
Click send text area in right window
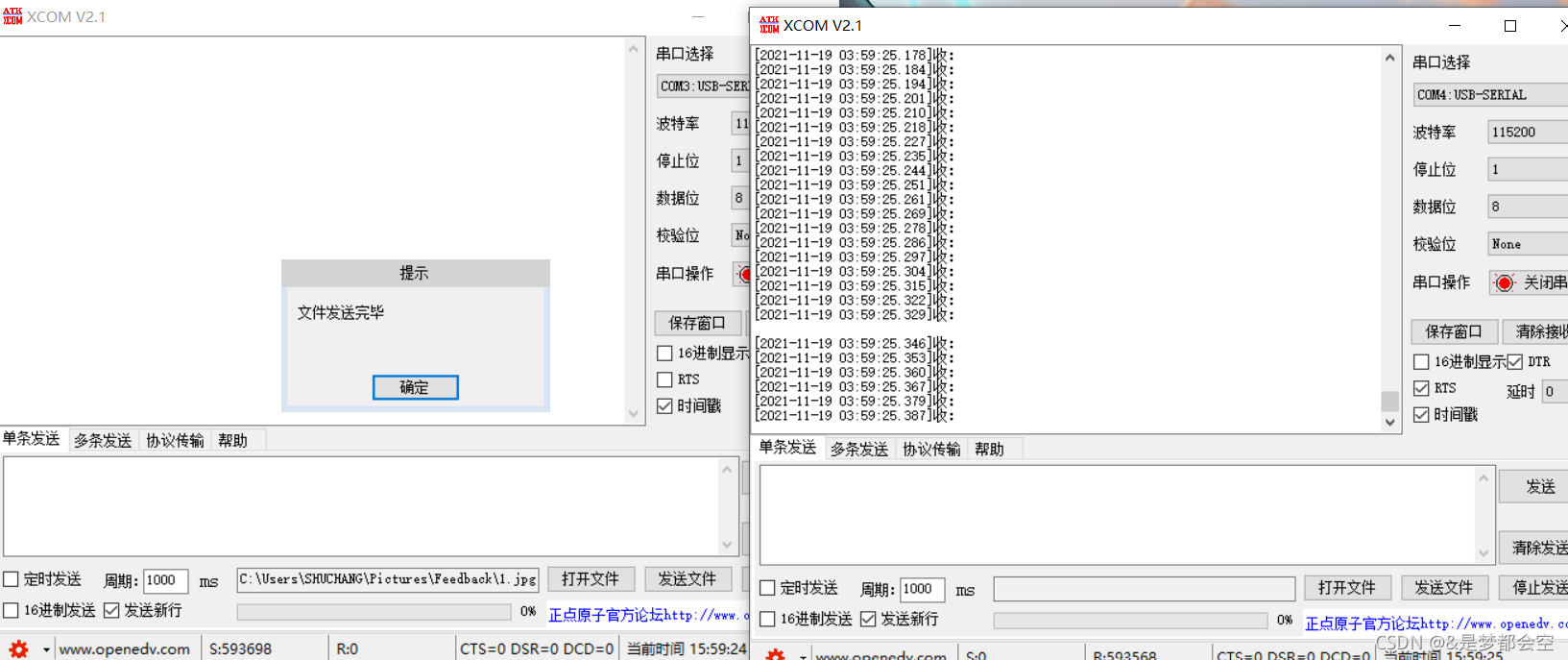[x=1119, y=515]
